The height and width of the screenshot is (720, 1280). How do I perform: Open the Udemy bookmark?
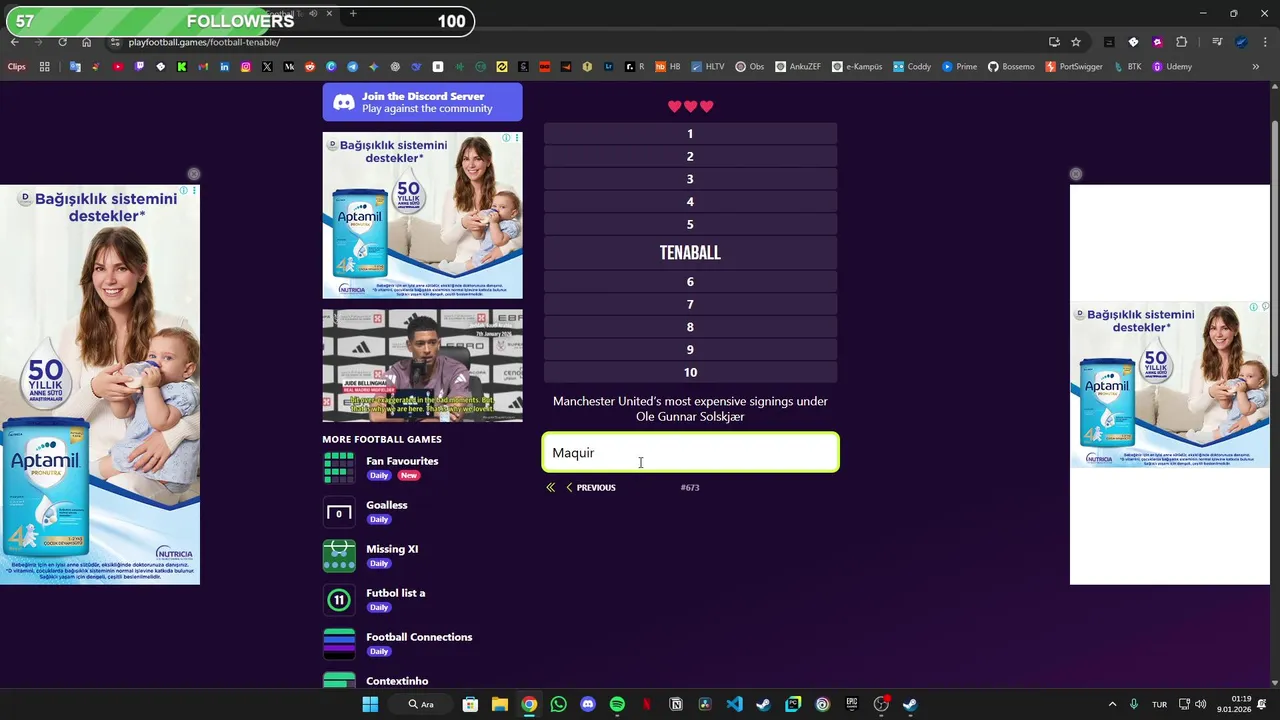tap(1172, 67)
